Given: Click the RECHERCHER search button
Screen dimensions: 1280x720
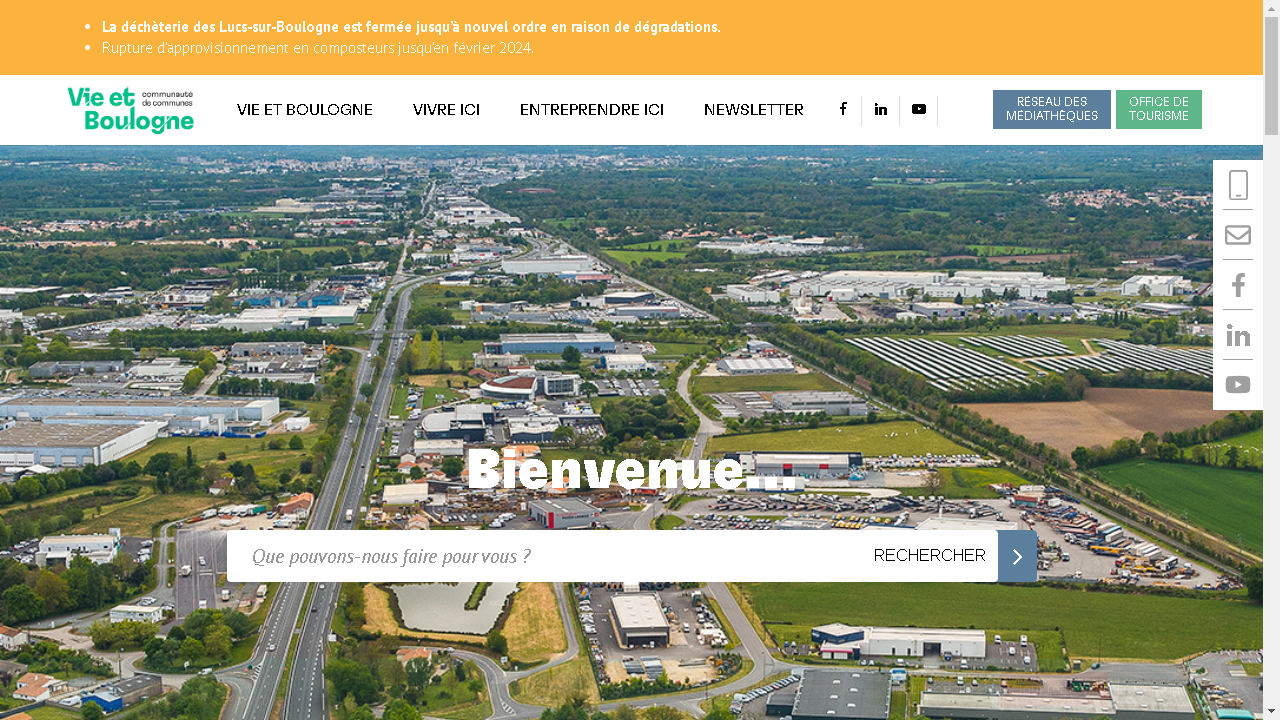Looking at the screenshot, I should (929, 556).
